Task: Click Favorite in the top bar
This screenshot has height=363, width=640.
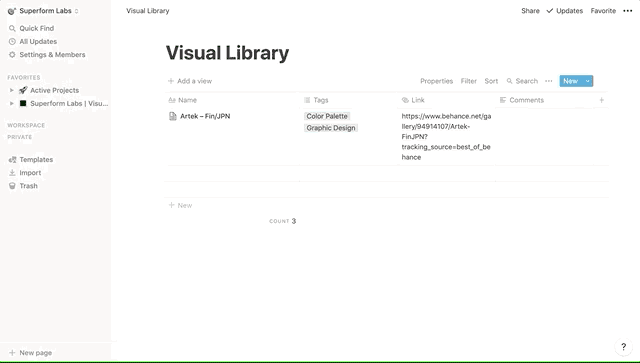Action: click(x=603, y=11)
